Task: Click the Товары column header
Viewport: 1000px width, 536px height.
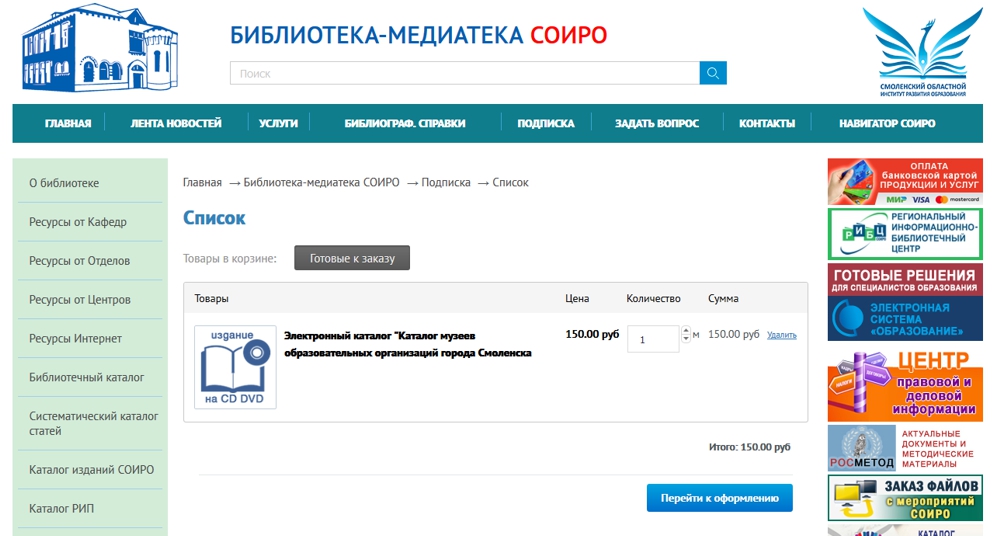Action: (x=212, y=299)
